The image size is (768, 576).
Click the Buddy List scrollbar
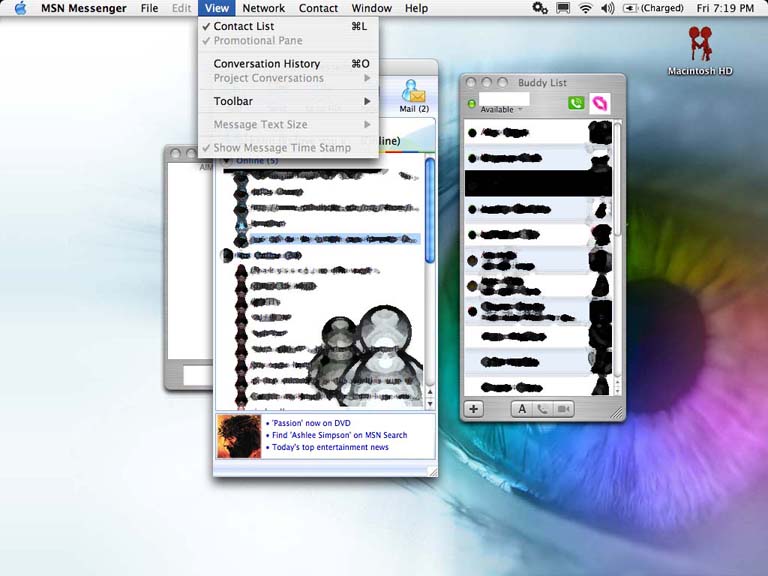[x=618, y=179]
